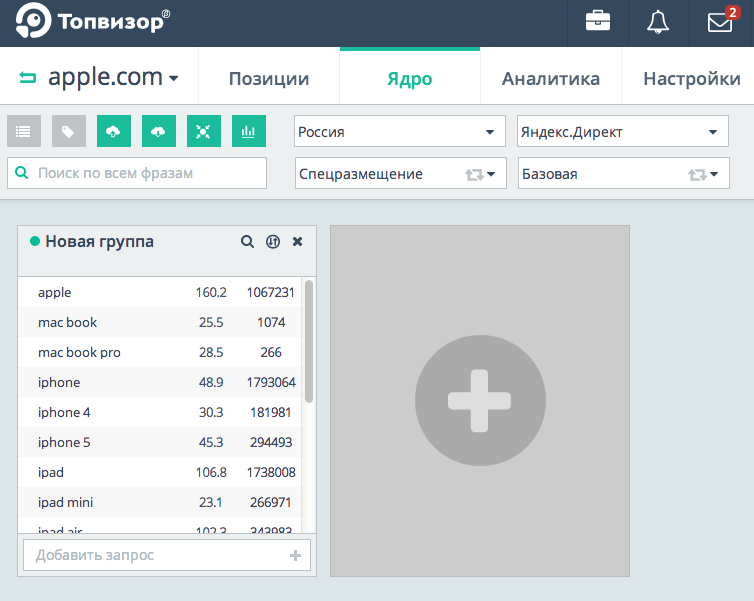This screenshot has height=601, width=754.
Task: Click the list view icon in toolbar
Action: coord(24,131)
